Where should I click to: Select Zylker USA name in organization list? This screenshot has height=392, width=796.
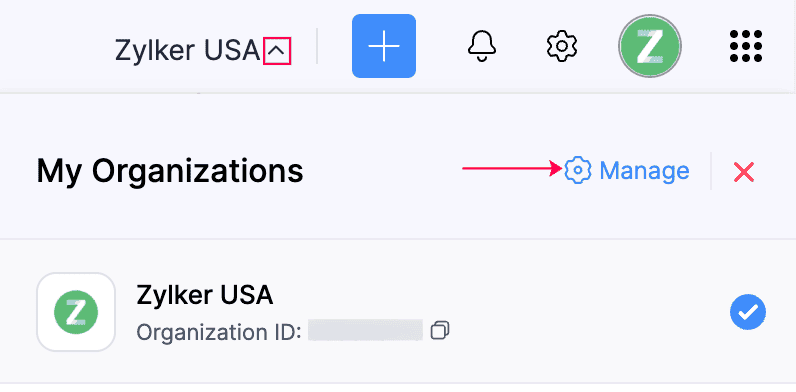[205, 295]
